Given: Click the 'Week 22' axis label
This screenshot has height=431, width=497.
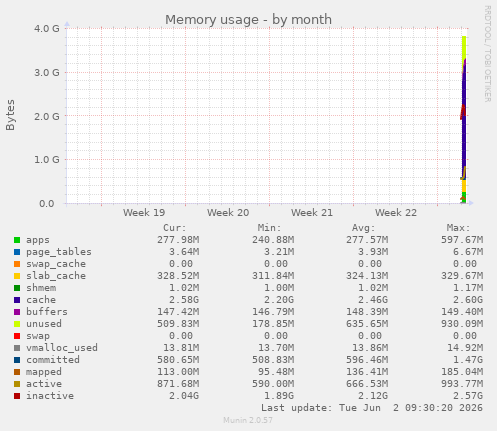Looking at the screenshot, I should coord(396,213).
